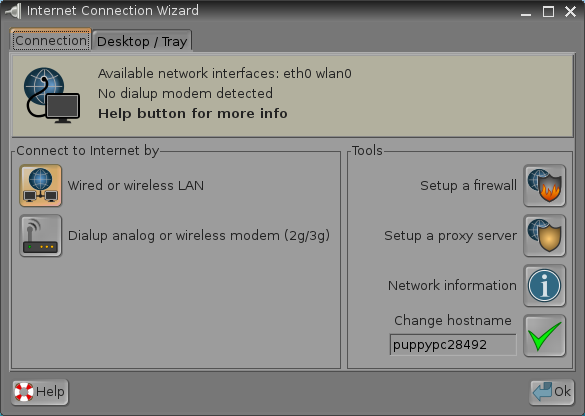Image resolution: width=585 pixels, height=416 pixels.
Task: Click 'Network information' label
Action: pos(453,285)
